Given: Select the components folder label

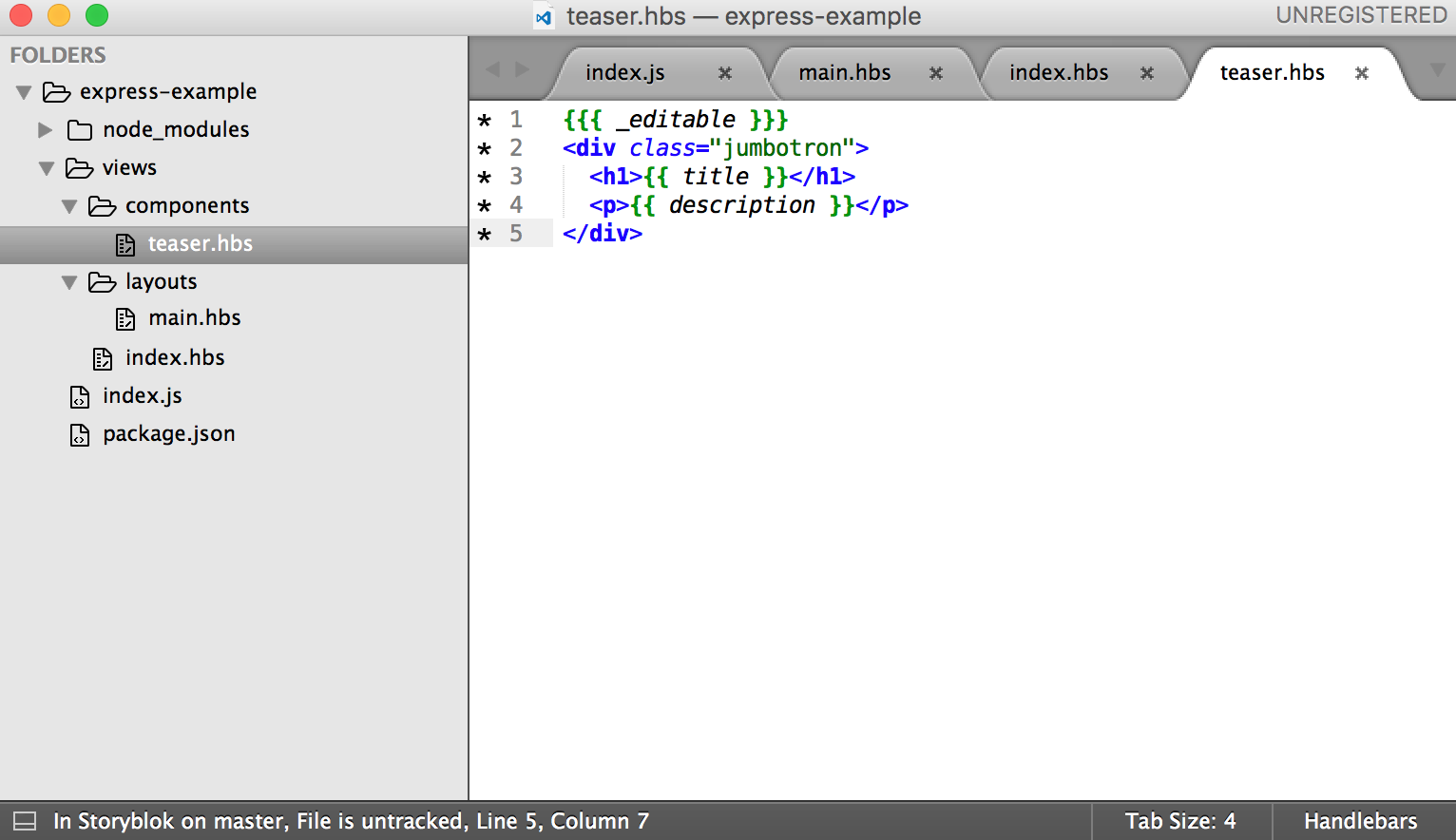Looking at the screenshot, I should click(187, 206).
